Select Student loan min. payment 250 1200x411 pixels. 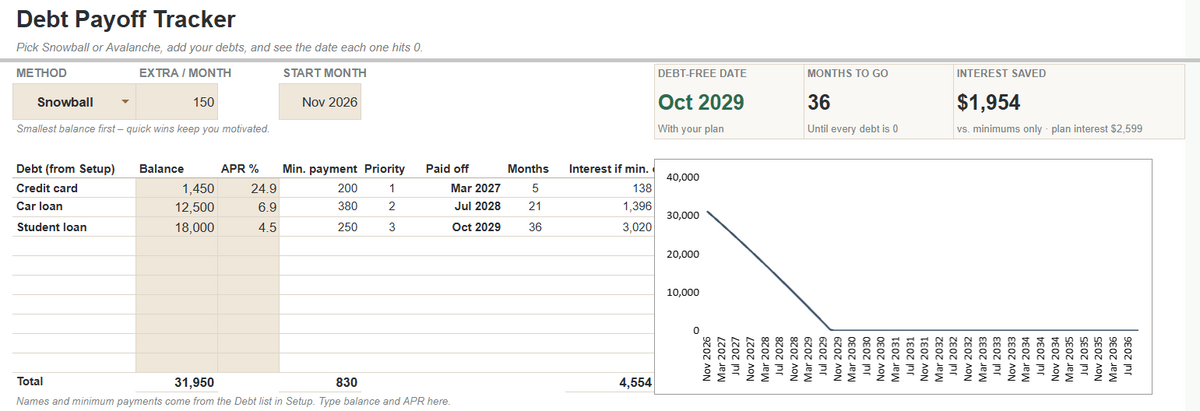[x=346, y=227]
